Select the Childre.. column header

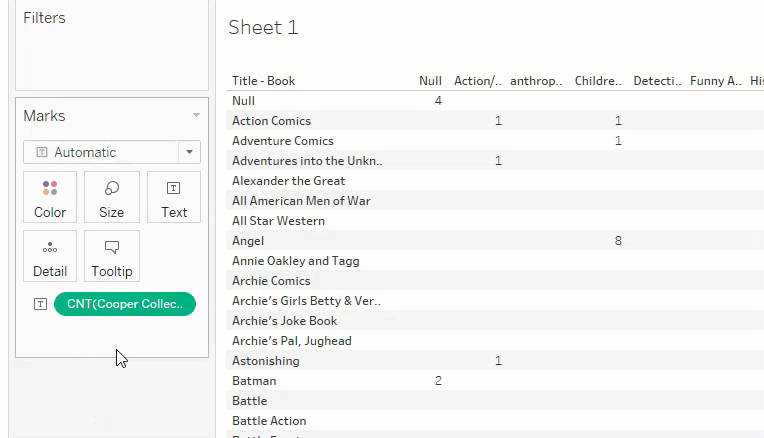click(x=598, y=81)
